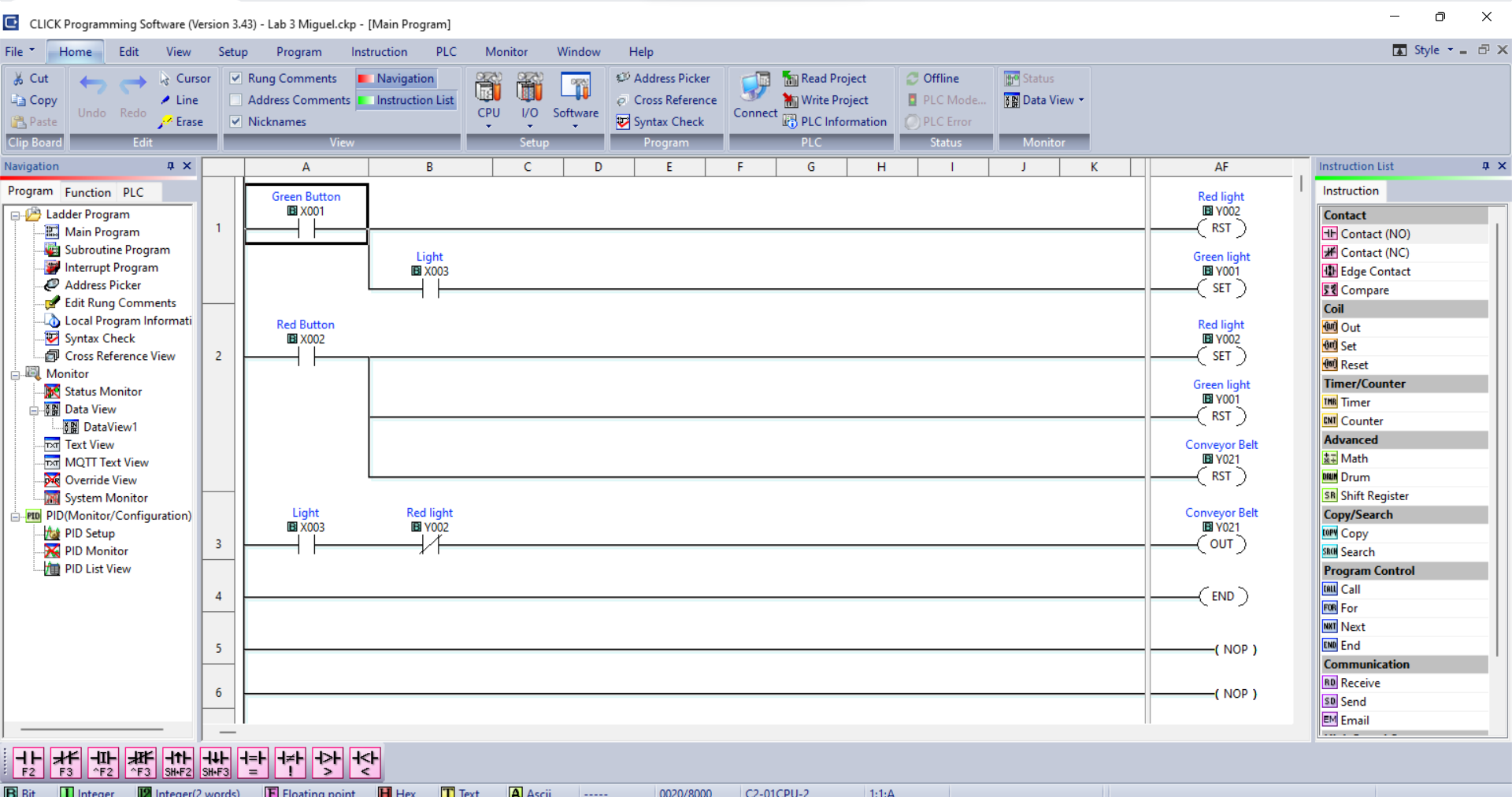
Task: Click the Shift Register instruction icon
Action: pyautogui.click(x=1375, y=495)
